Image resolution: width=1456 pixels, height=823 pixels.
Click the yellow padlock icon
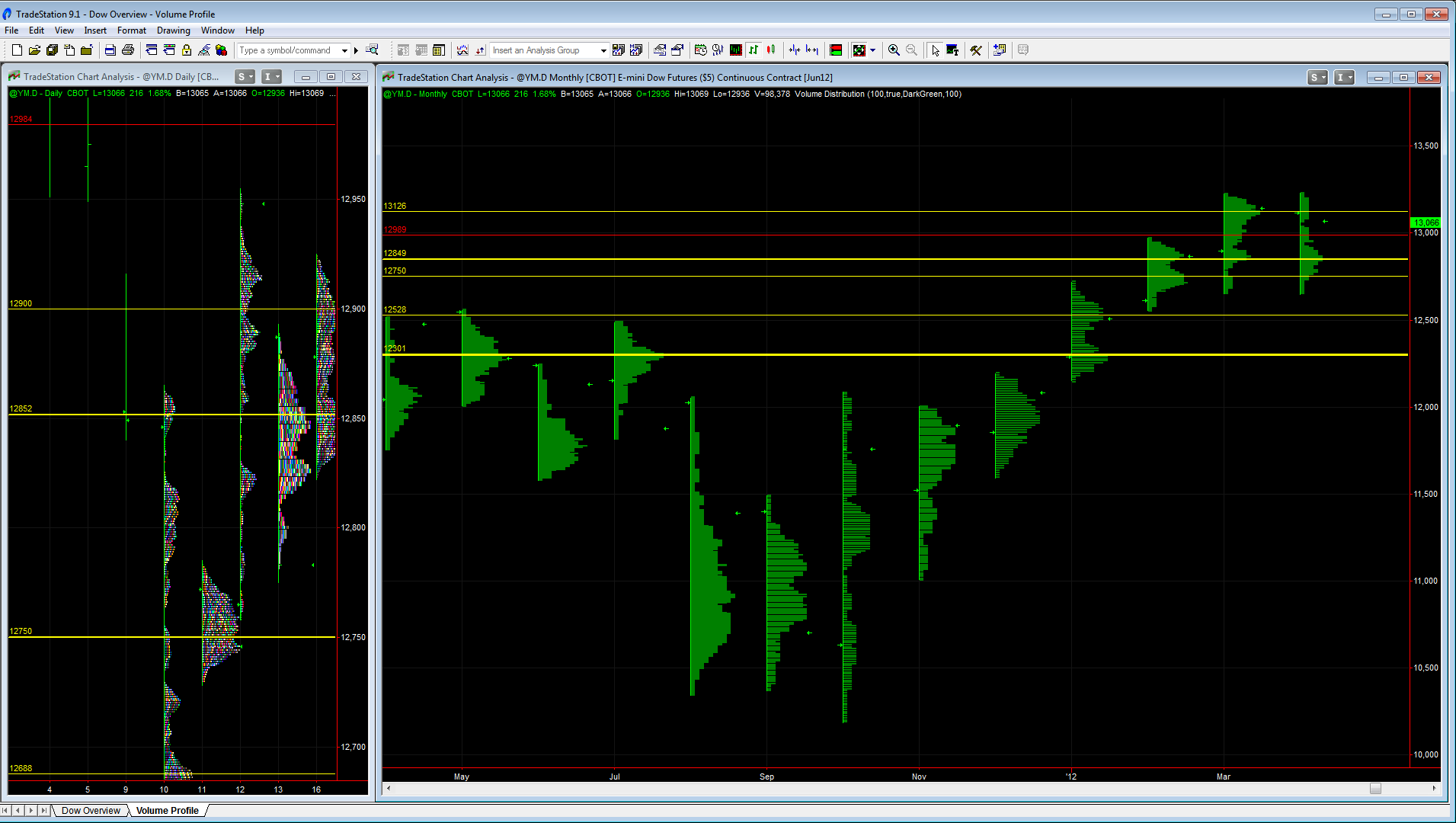(187, 50)
